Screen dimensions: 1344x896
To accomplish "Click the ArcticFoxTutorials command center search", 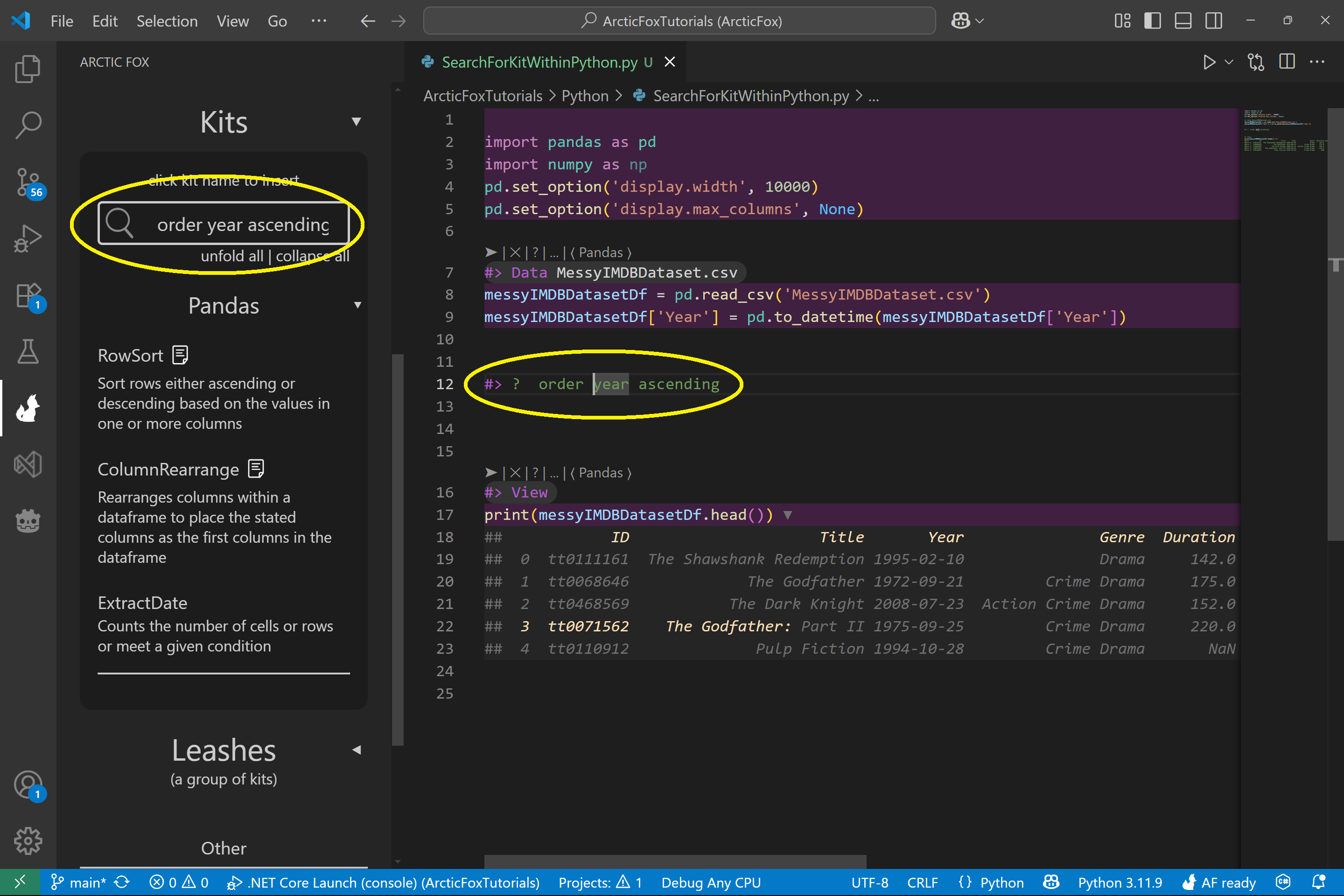I will 679,21.
